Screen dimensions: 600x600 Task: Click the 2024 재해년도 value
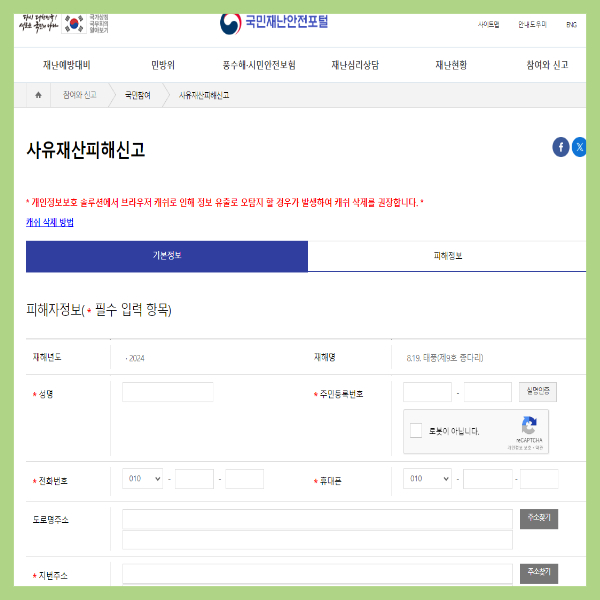click(x=135, y=358)
